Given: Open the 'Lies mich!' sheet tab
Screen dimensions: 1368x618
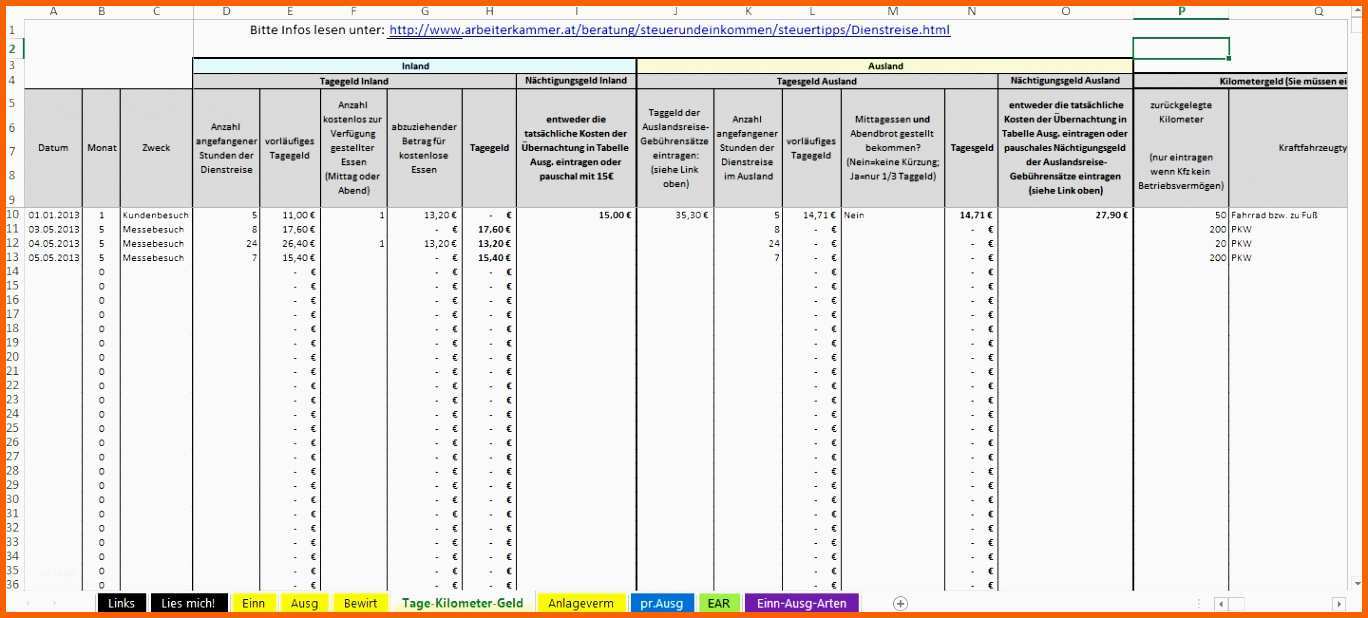Looking at the screenshot, I should coord(188,603).
